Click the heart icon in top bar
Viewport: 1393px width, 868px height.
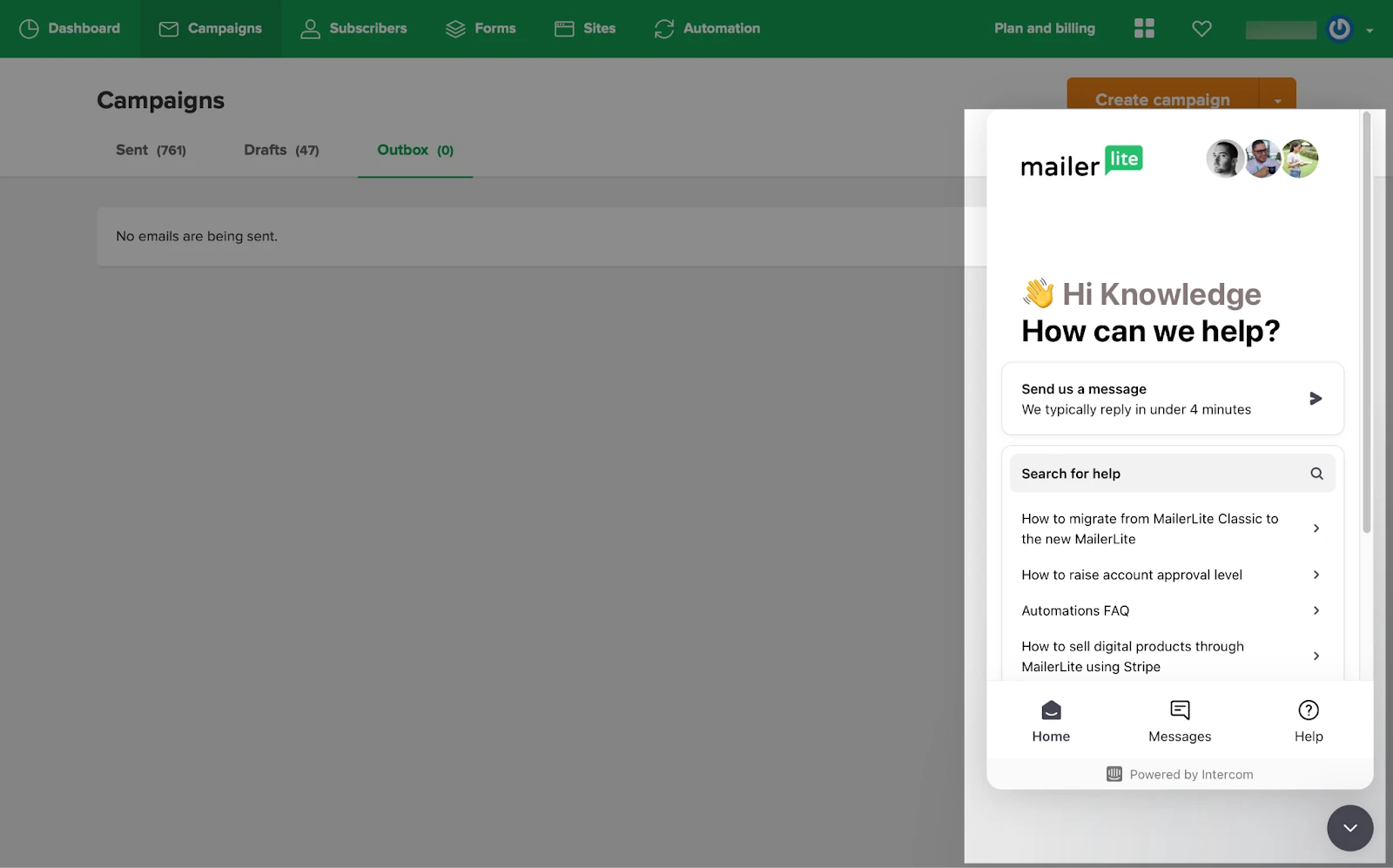click(x=1201, y=29)
